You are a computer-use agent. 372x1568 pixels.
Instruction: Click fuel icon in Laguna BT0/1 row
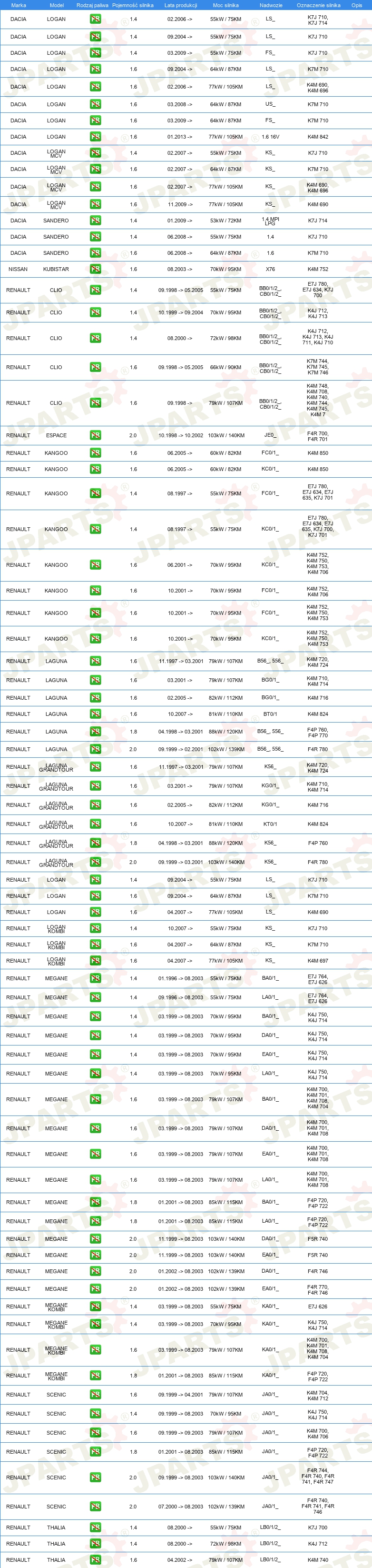coord(96,714)
